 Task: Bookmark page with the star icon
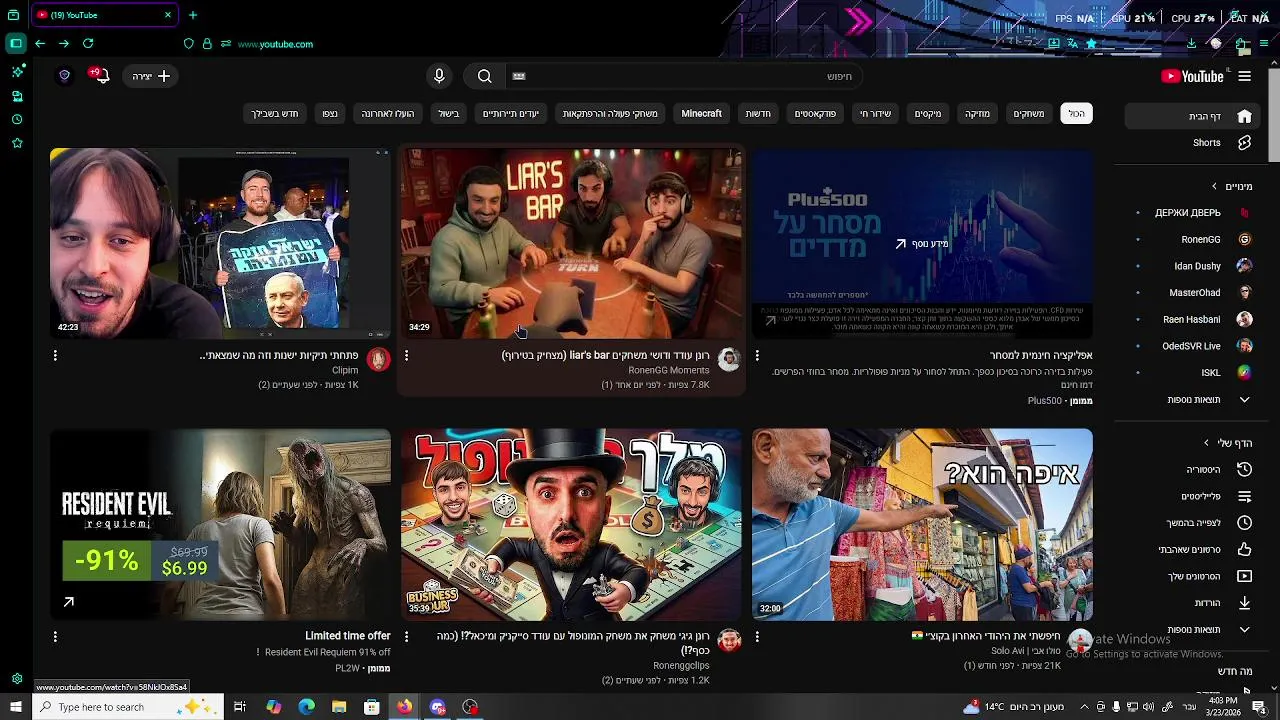pos(1091,44)
